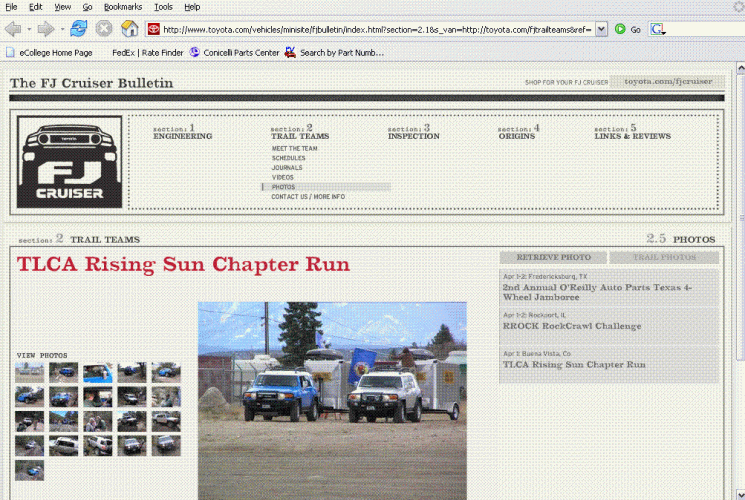
Task: Open the Back button history dropdown arrow
Action: point(29,29)
